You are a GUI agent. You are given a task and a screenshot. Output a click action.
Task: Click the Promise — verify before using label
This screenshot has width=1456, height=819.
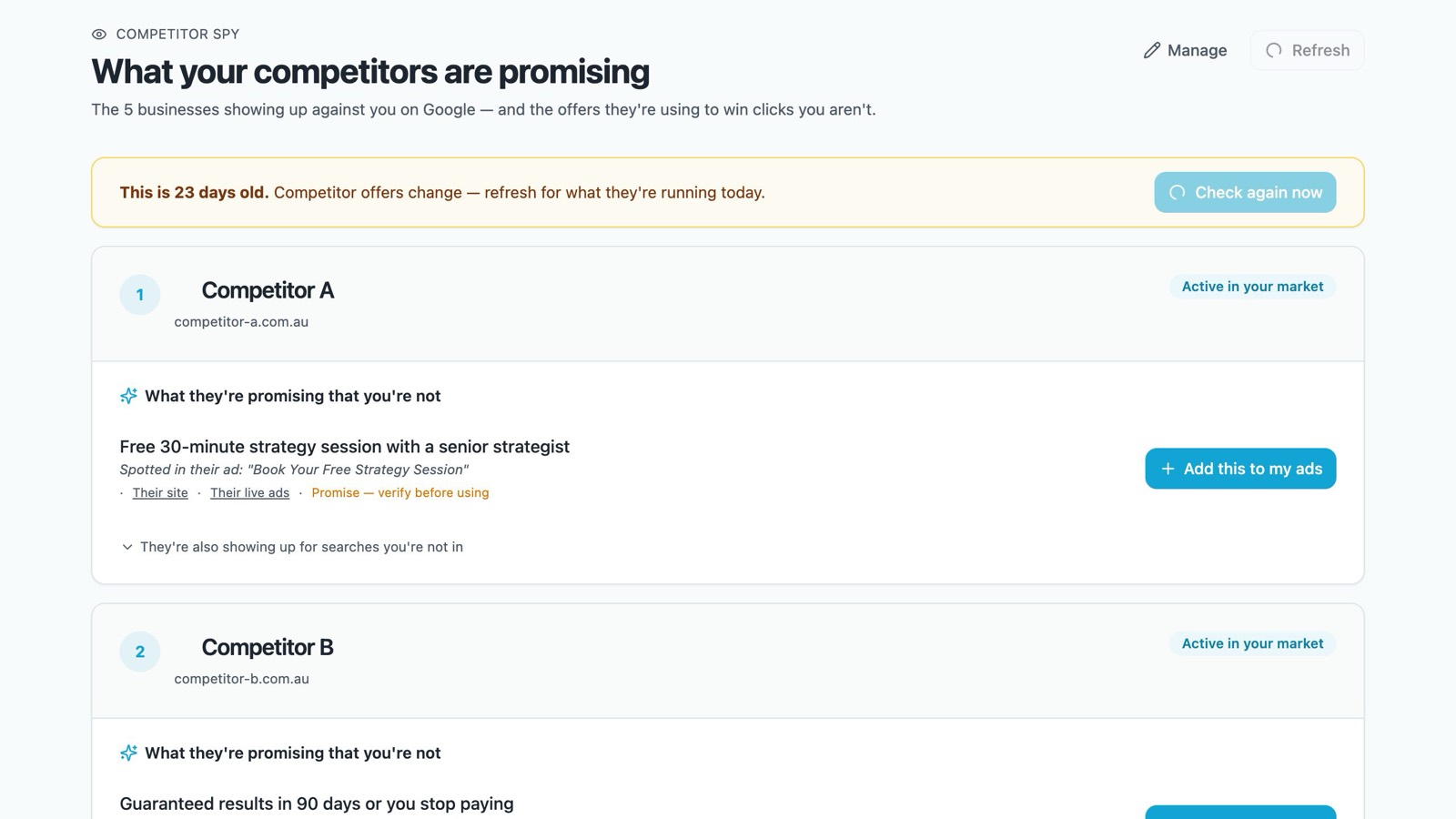point(400,492)
